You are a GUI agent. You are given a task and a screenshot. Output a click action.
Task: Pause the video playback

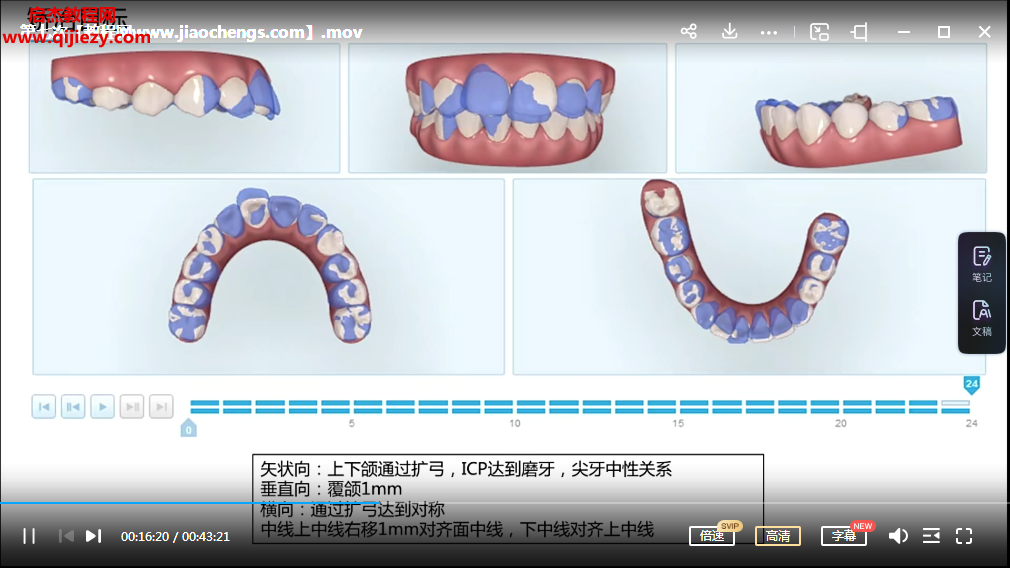[29, 536]
